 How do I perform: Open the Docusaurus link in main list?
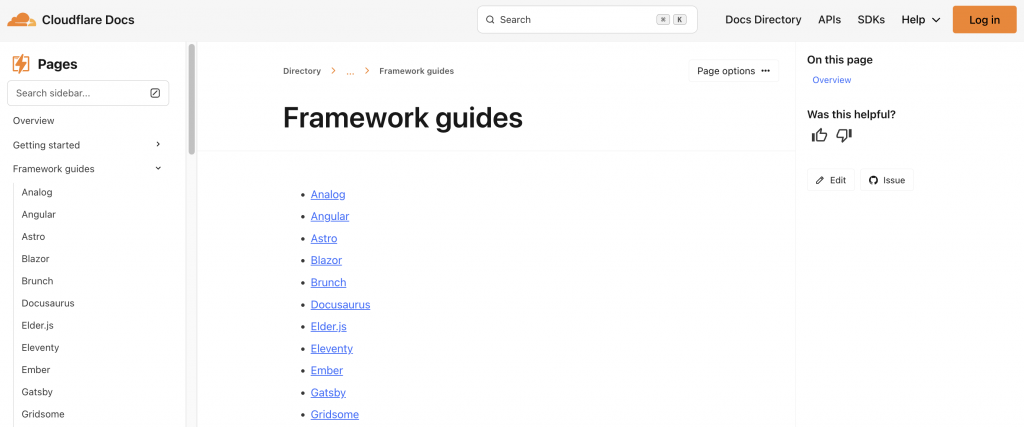(x=340, y=304)
